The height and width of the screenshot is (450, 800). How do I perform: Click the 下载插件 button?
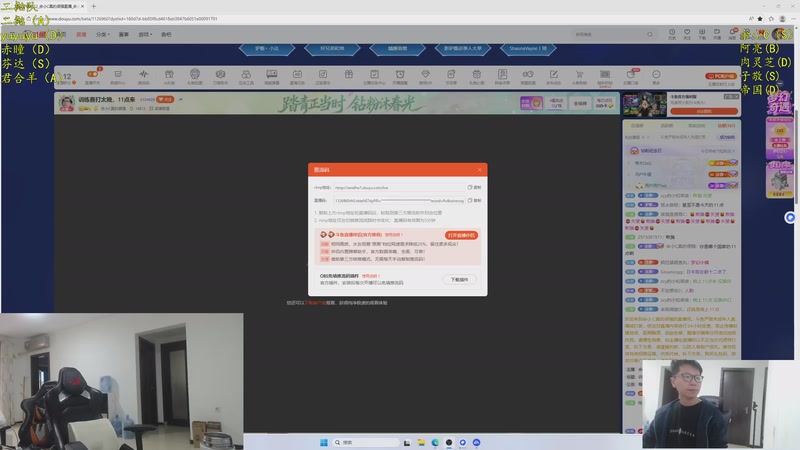(x=459, y=280)
